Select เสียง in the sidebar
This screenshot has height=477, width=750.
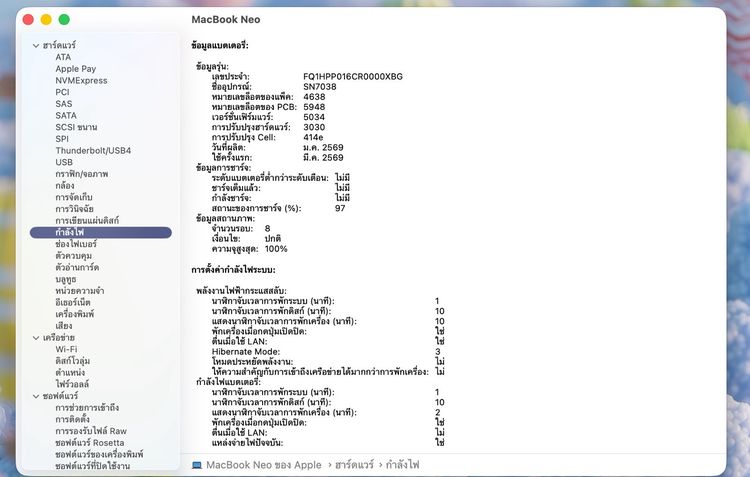point(64,326)
